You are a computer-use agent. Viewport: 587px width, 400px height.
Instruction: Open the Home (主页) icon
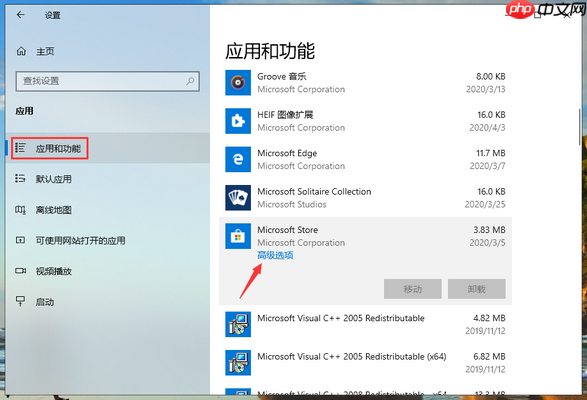(x=21, y=51)
